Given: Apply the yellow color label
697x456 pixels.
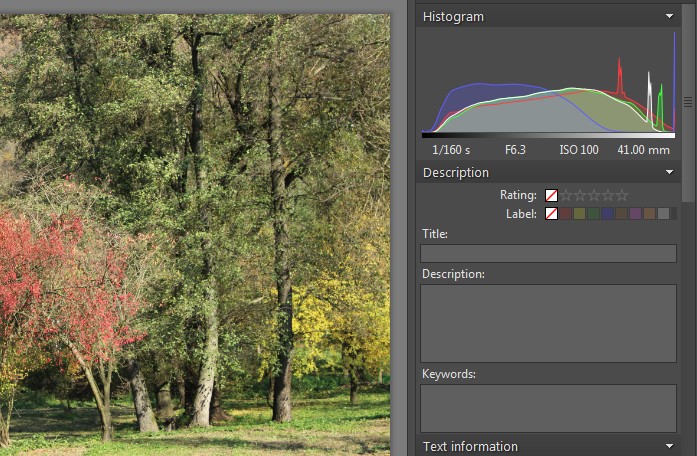Looking at the screenshot, I should (x=580, y=214).
